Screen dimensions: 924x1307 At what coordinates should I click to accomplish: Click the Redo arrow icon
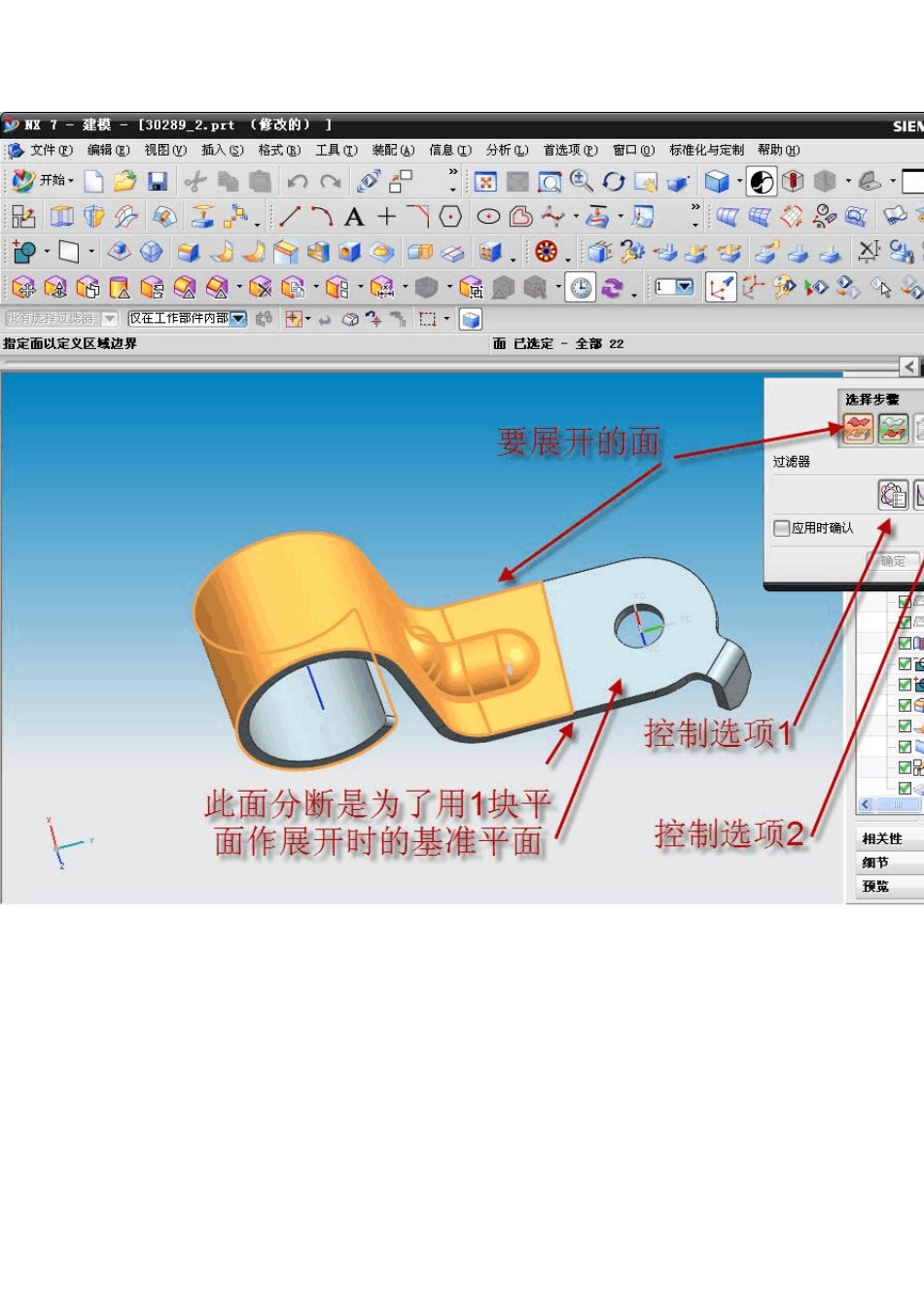point(331,181)
